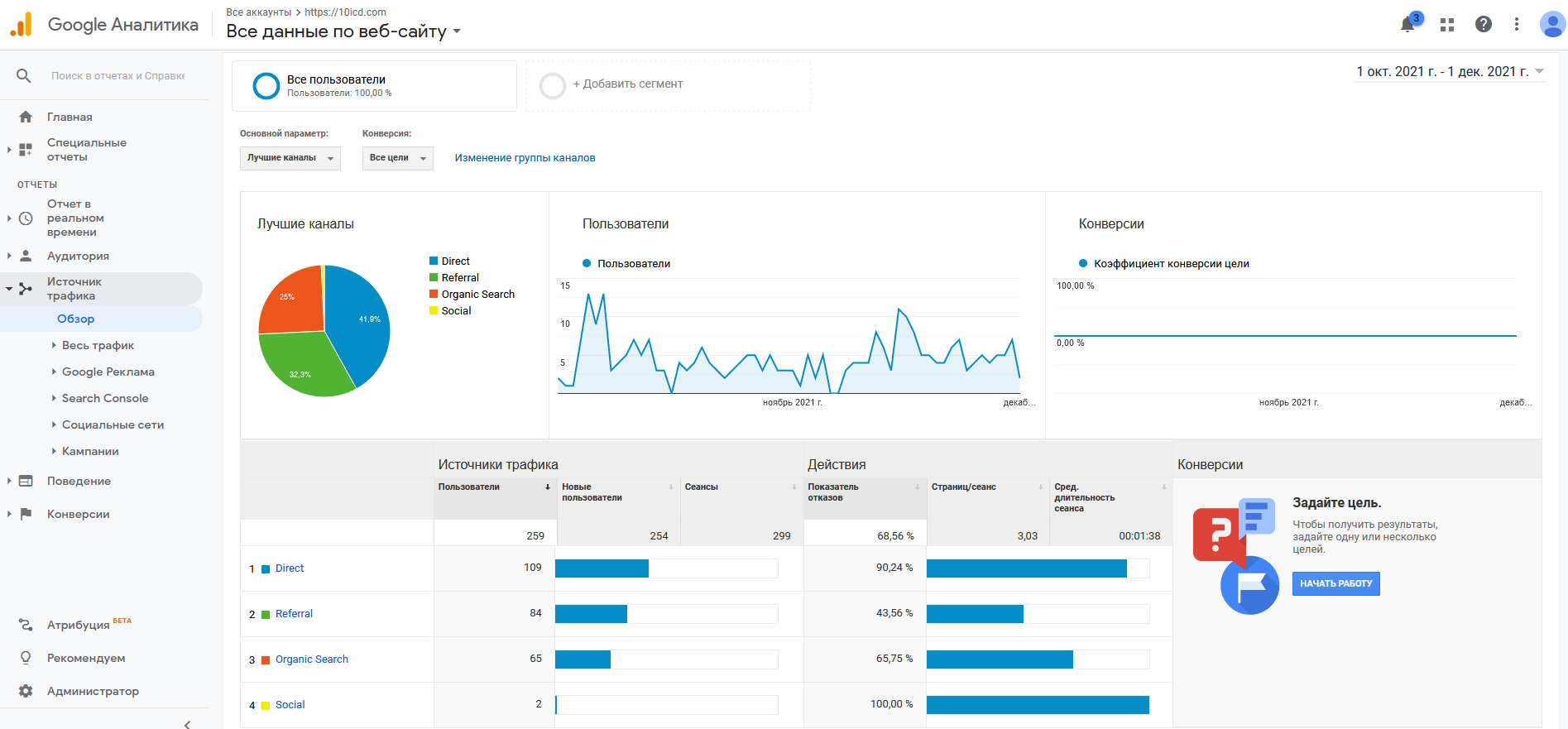Image resolution: width=1568 pixels, height=729 pixels.
Task: Click the НАЧАТЬ РАБОТУ button
Action: click(1335, 583)
